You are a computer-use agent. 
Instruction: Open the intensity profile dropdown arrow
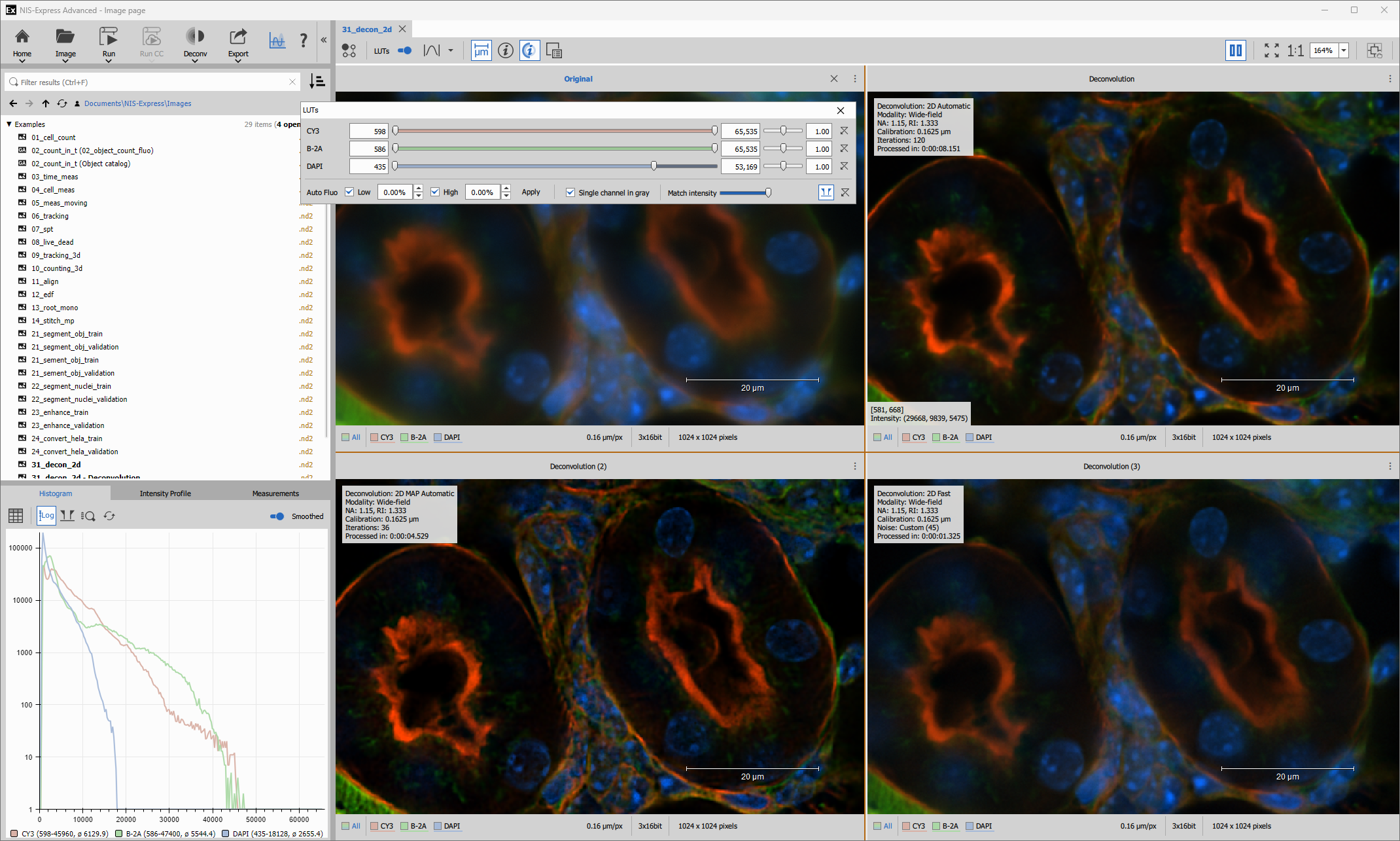point(450,50)
